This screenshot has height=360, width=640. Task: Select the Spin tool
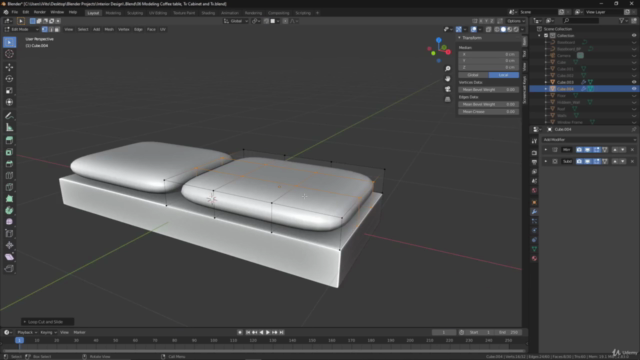(x=9, y=211)
